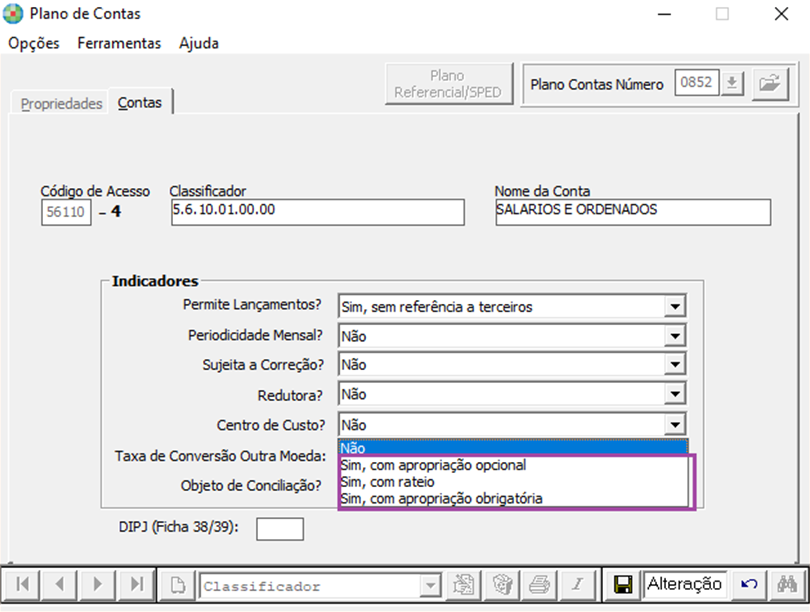Click the trash bin delete icon

point(502,585)
